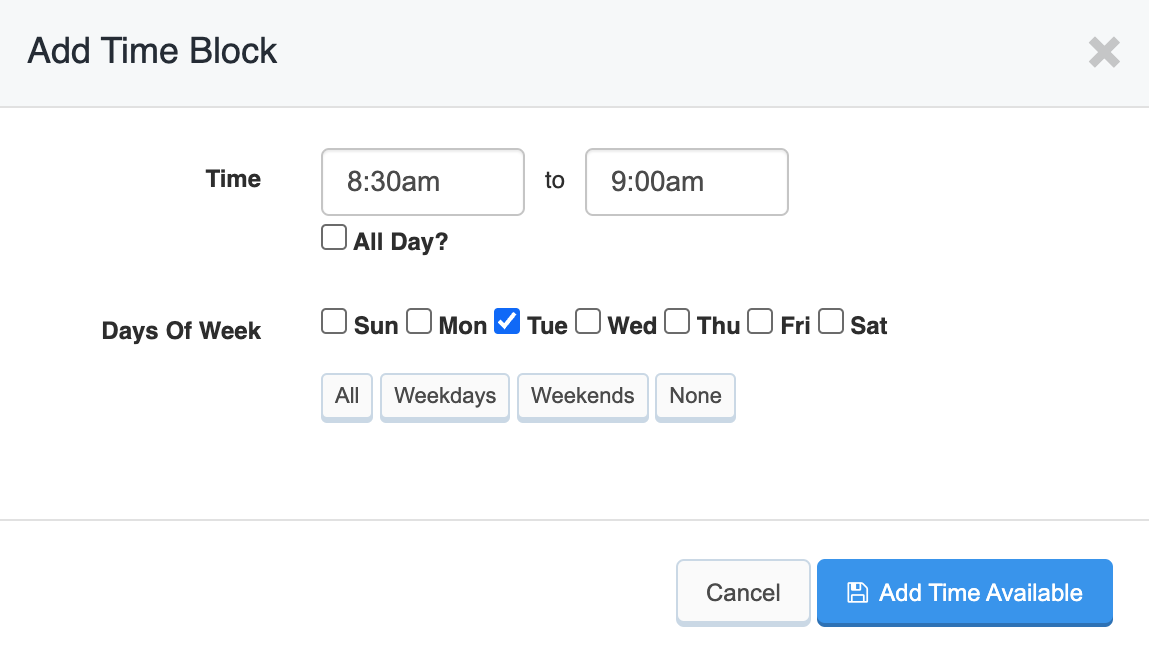The image size is (1149, 651).
Task: Tick the Wed day checkbox
Action: coord(588,321)
